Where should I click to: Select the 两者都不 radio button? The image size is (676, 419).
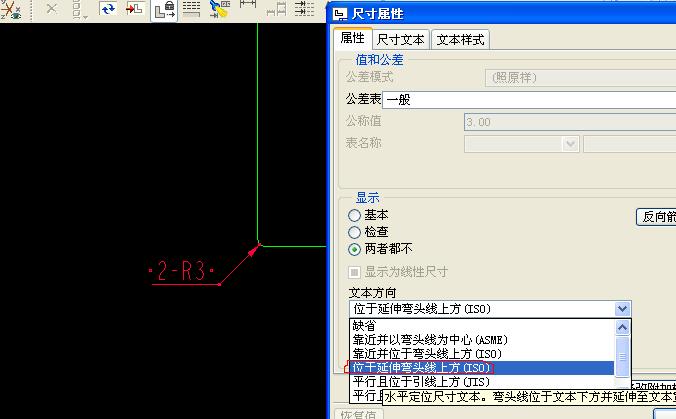[x=354, y=249]
